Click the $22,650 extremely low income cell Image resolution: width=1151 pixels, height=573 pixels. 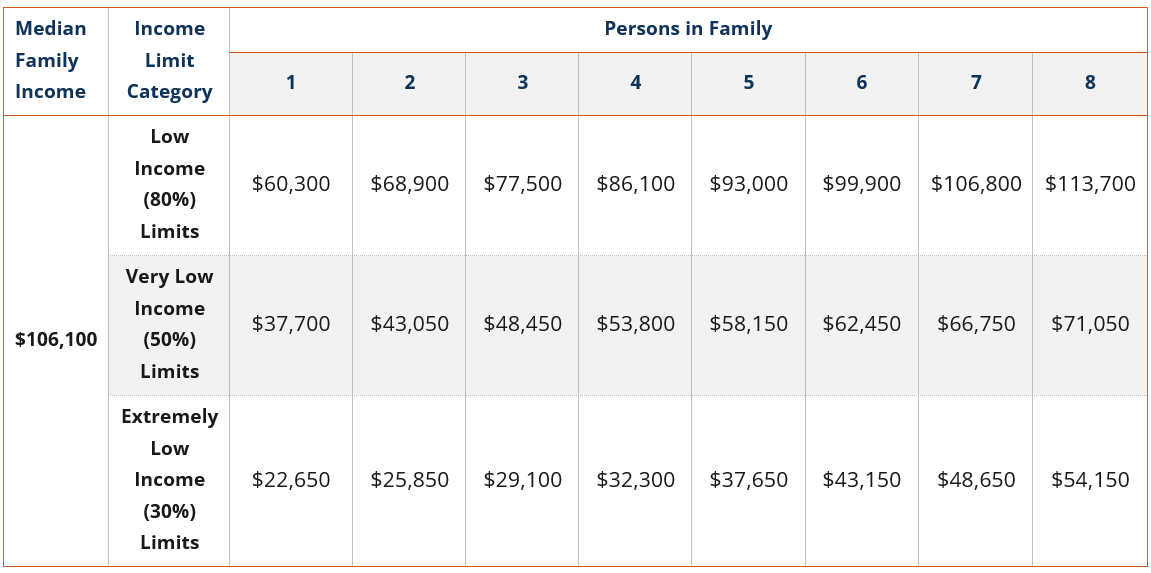[x=291, y=480]
